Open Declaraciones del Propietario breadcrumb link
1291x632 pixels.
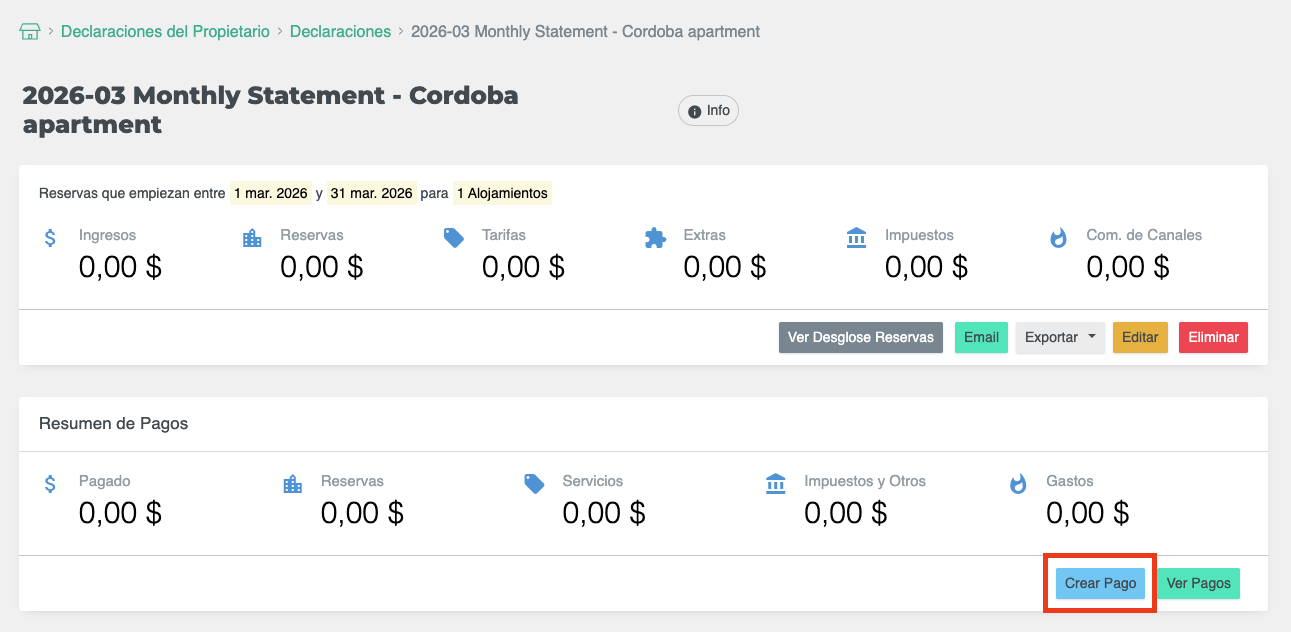pyautogui.click(x=165, y=32)
